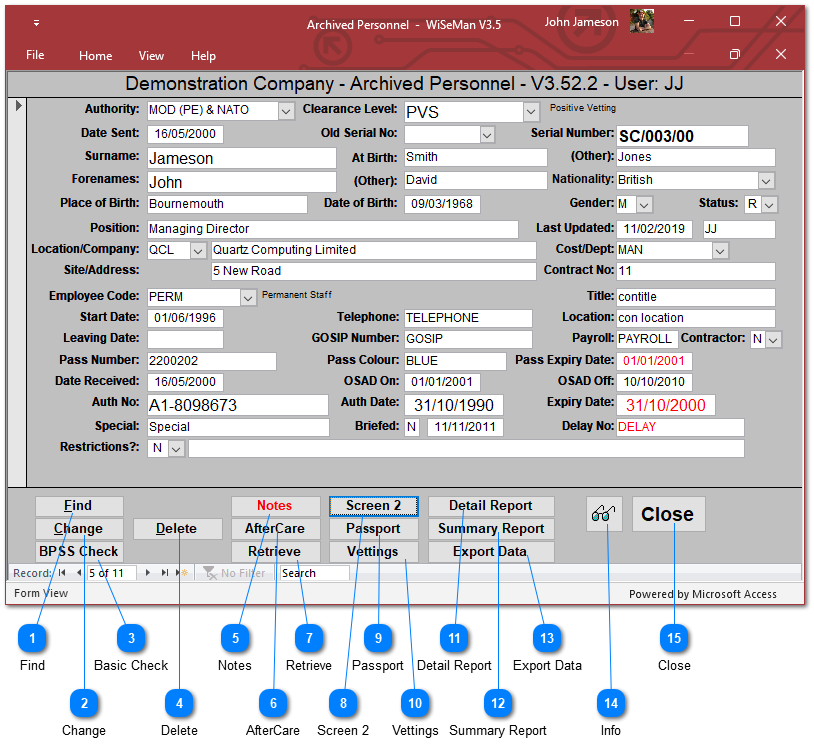Viewport: 814px width, 754px height.
Task: Go to the first record
Action: pyautogui.click(x=62, y=573)
